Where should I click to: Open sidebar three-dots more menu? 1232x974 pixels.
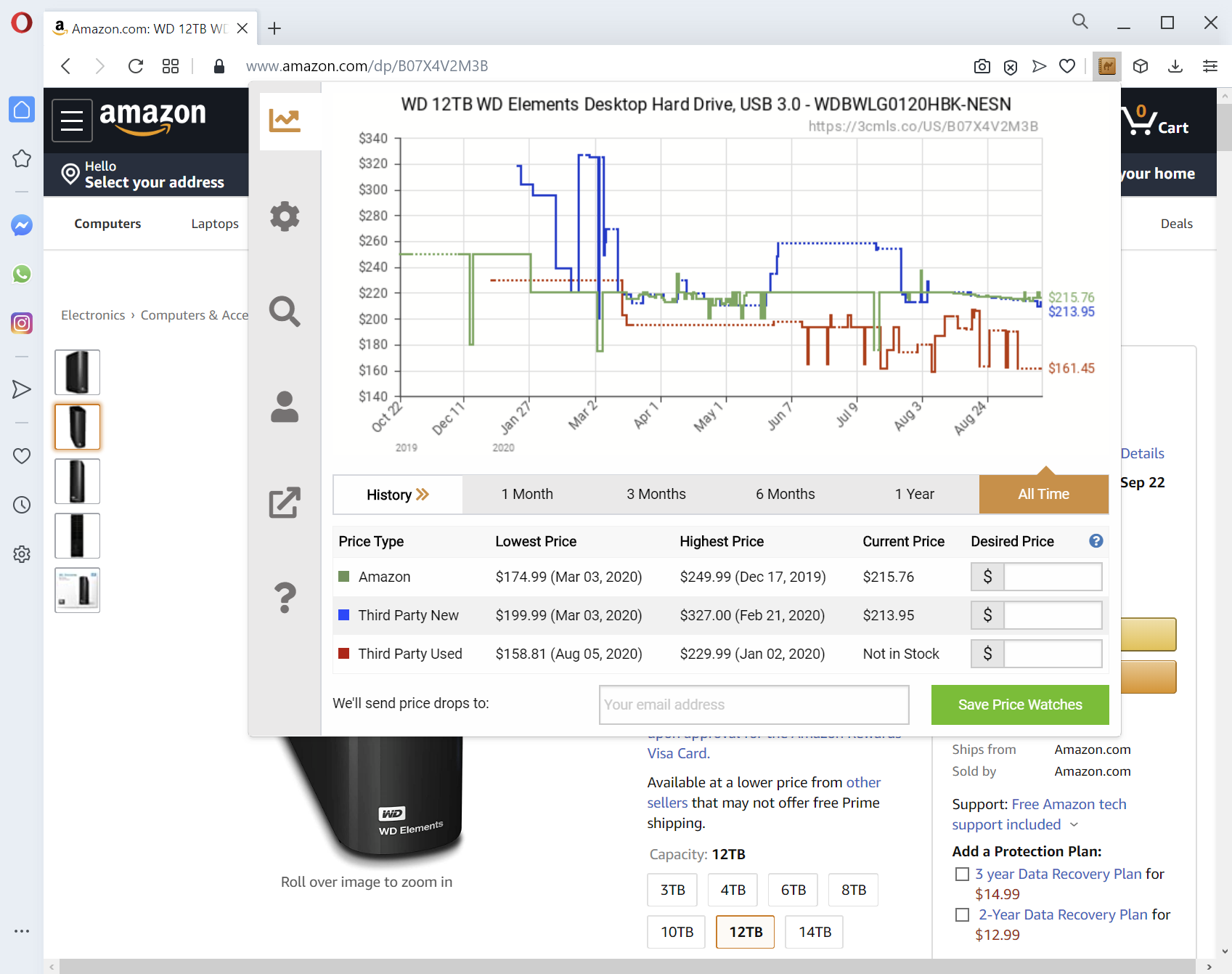tap(22, 931)
